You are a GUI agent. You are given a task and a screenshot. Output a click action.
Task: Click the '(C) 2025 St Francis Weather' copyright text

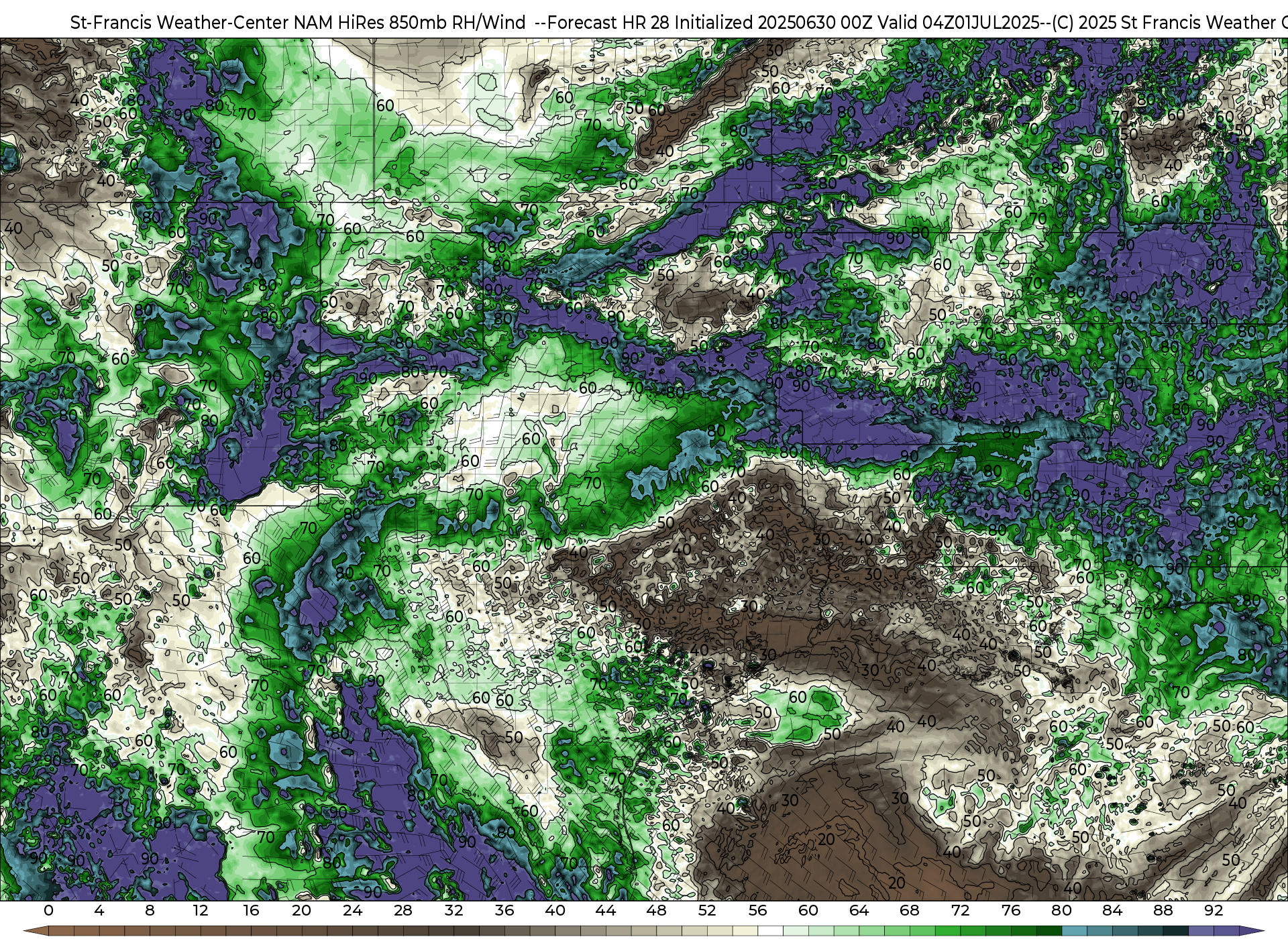[1164, 22]
